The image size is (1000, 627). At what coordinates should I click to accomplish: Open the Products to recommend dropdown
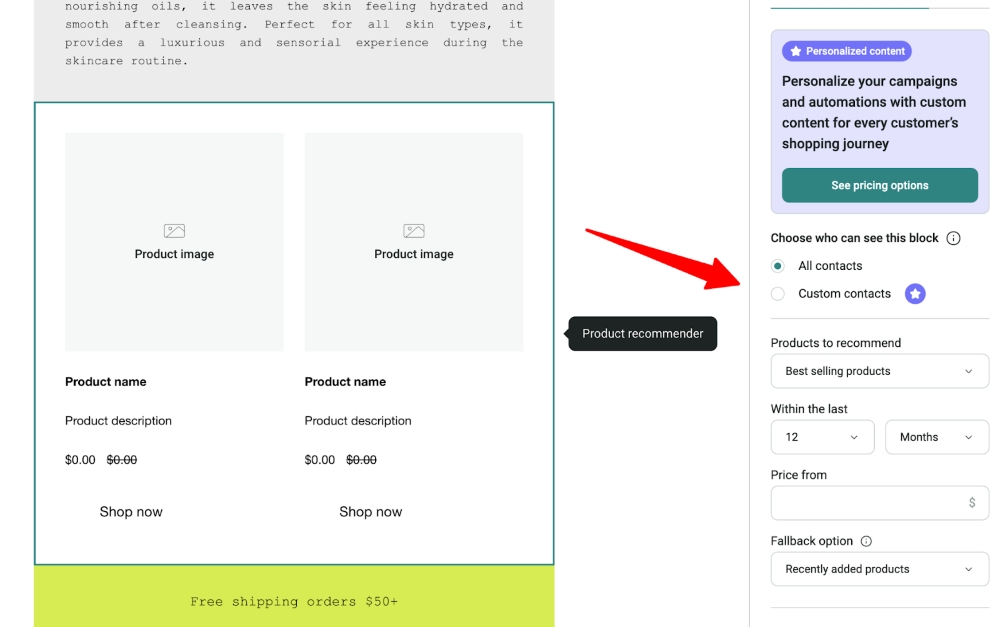pyautogui.click(x=879, y=371)
